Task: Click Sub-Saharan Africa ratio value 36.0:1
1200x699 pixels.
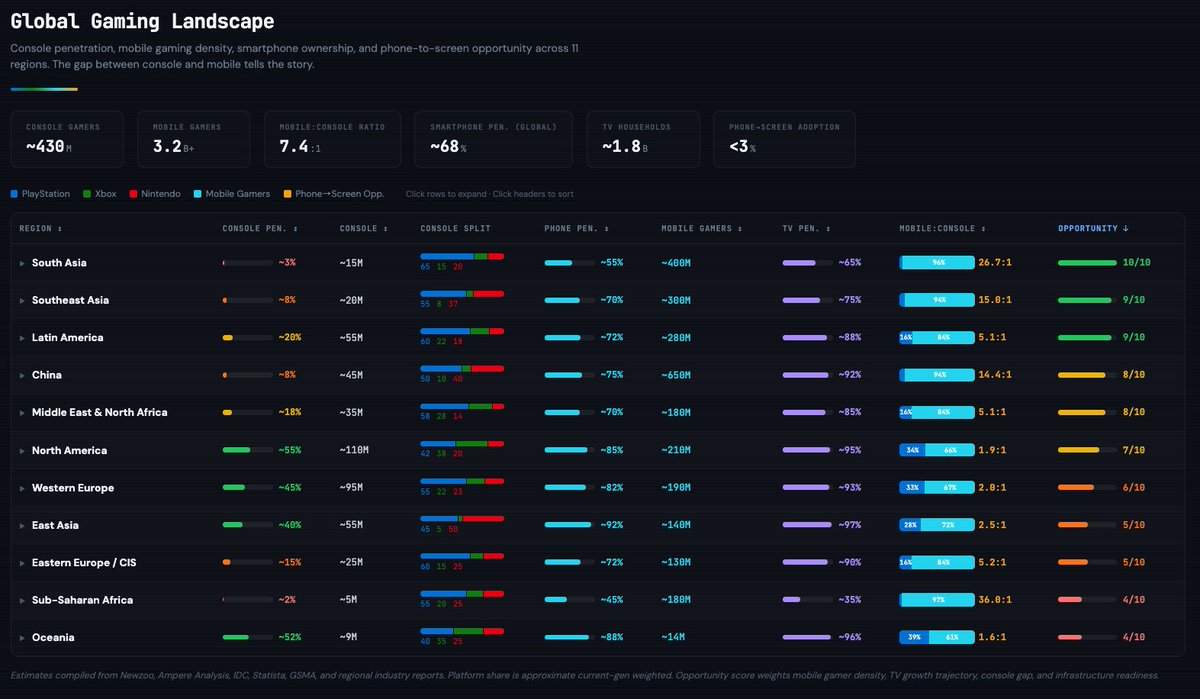Action: tap(996, 600)
